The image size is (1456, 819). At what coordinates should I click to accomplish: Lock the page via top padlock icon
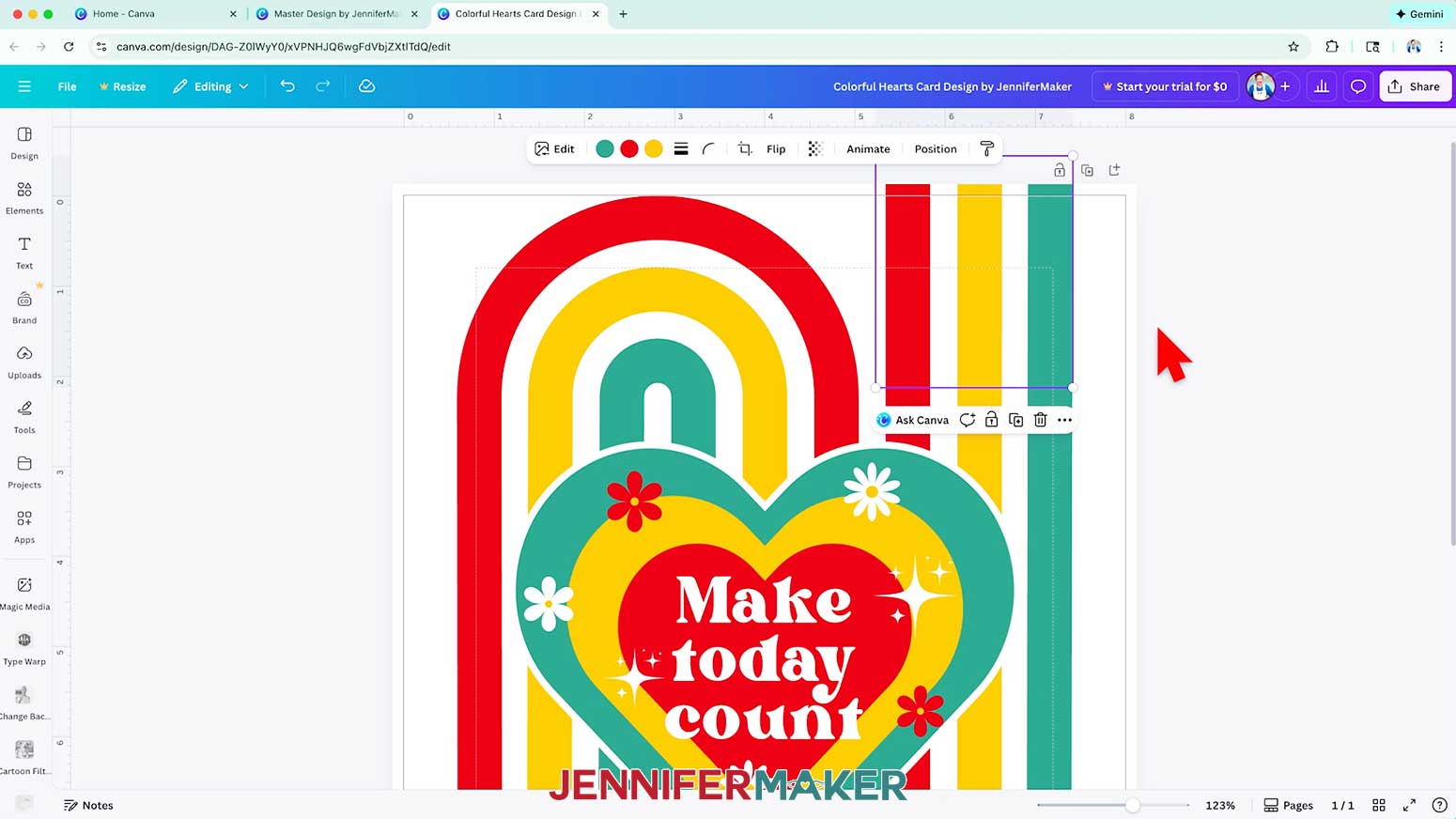[1060, 170]
